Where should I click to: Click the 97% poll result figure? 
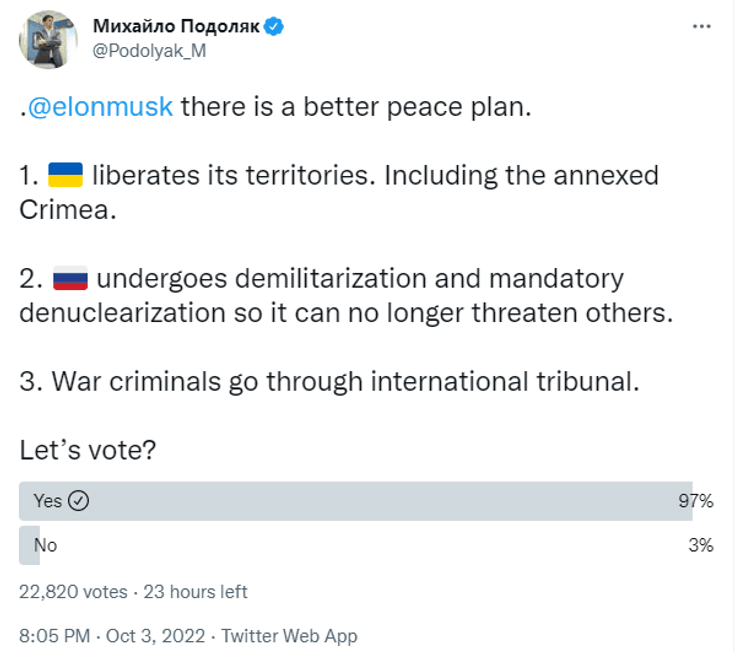click(x=694, y=501)
